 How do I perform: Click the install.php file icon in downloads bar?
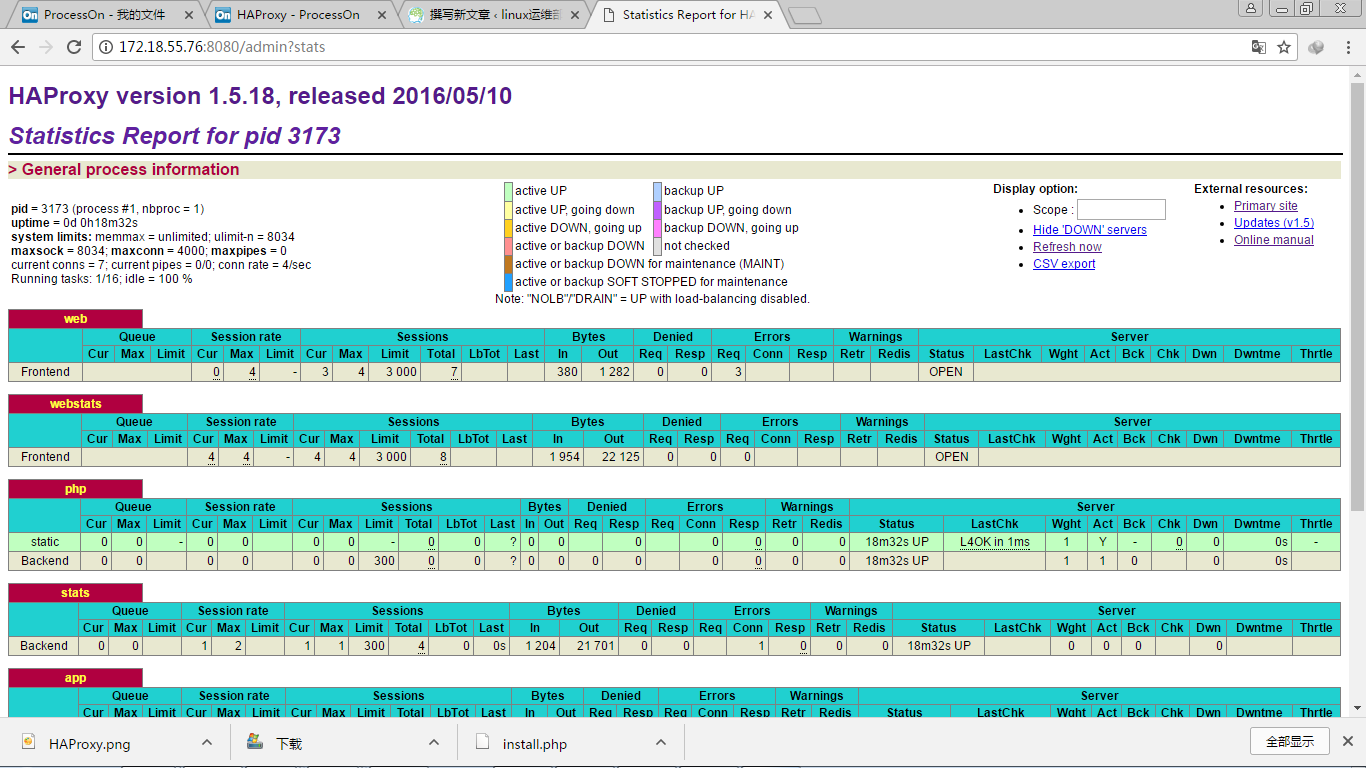click(483, 742)
